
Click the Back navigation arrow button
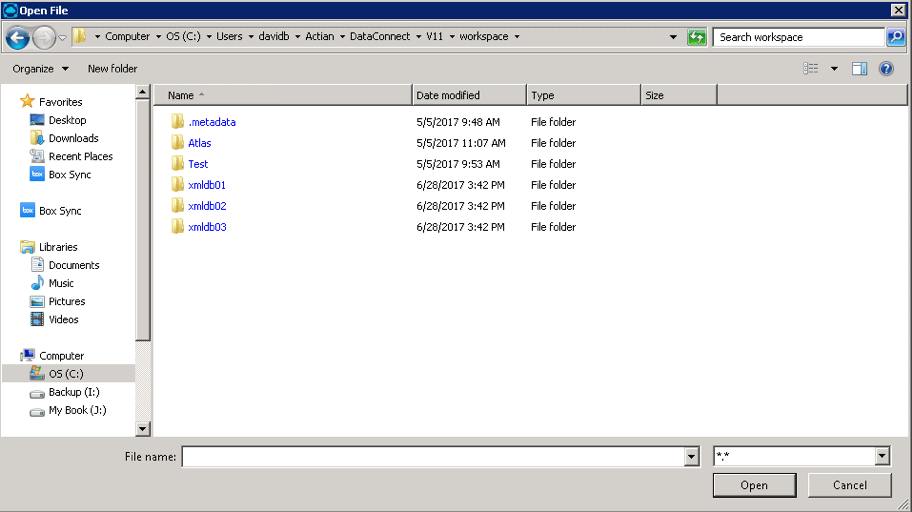[18, 38]
